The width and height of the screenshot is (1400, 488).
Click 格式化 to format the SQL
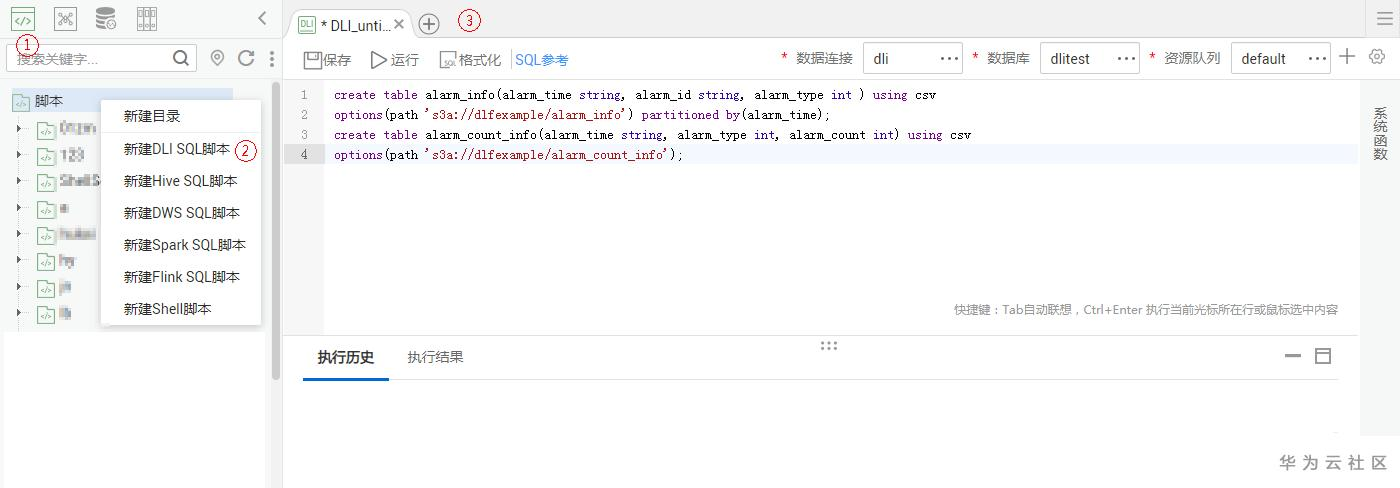470,60
